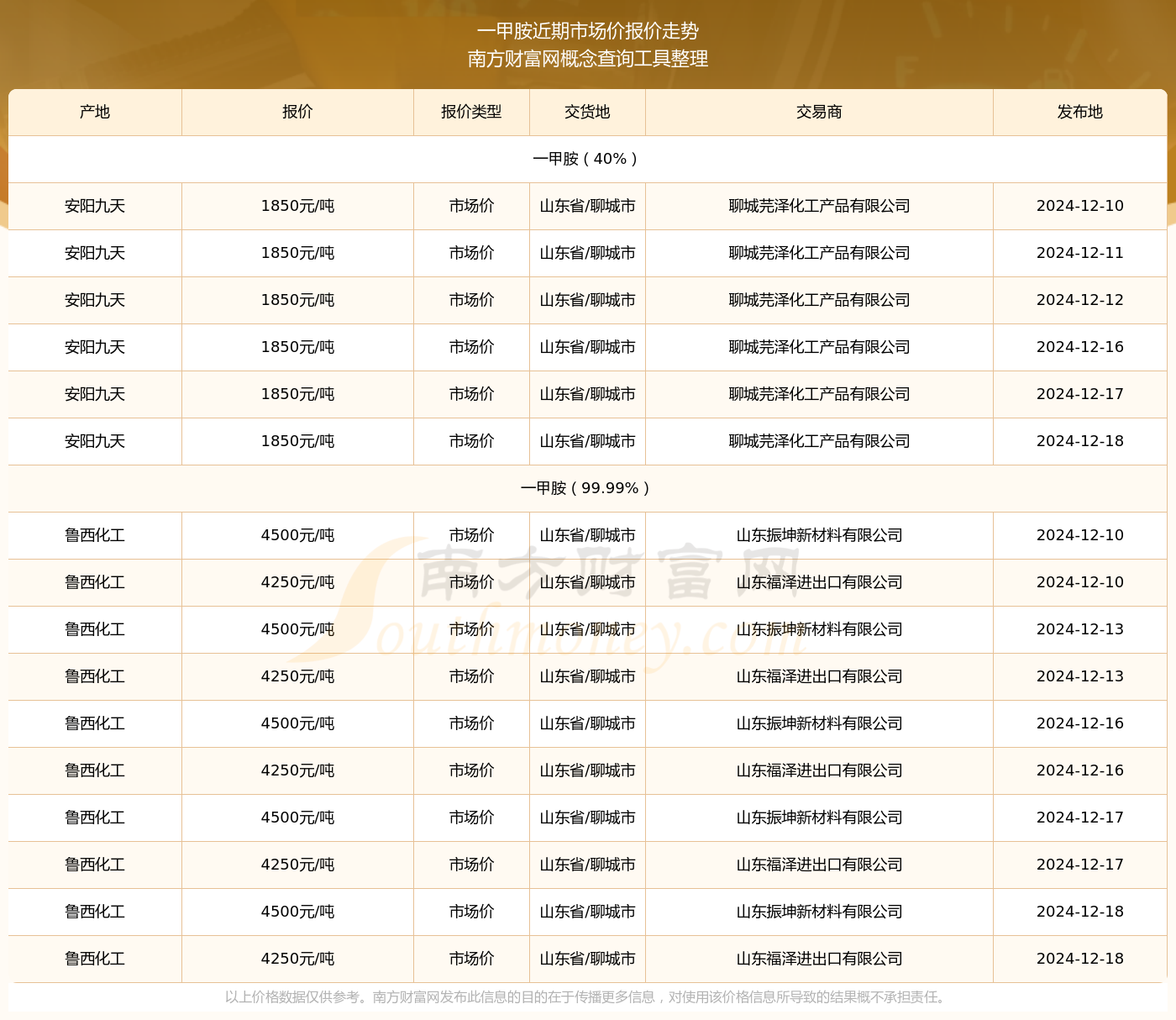
Task: Click date 2024-12-12 in the 安阳九天 row
Action: click(1080, 300)
